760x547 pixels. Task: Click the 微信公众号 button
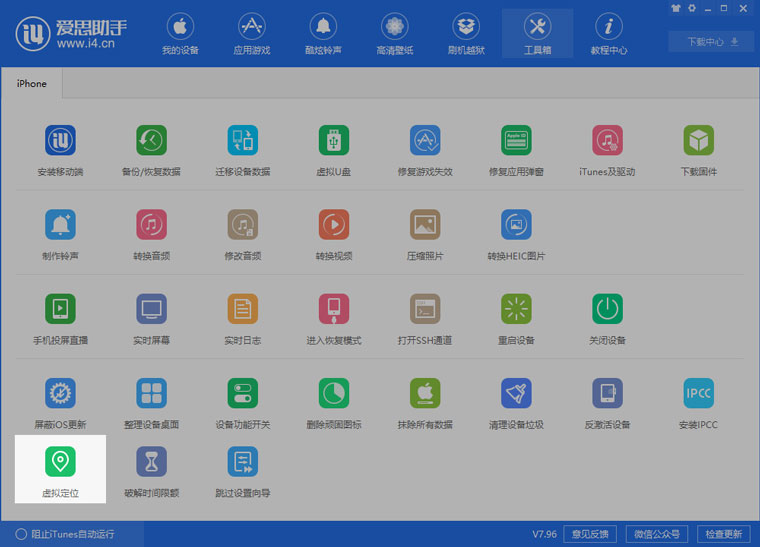[657, 534]
